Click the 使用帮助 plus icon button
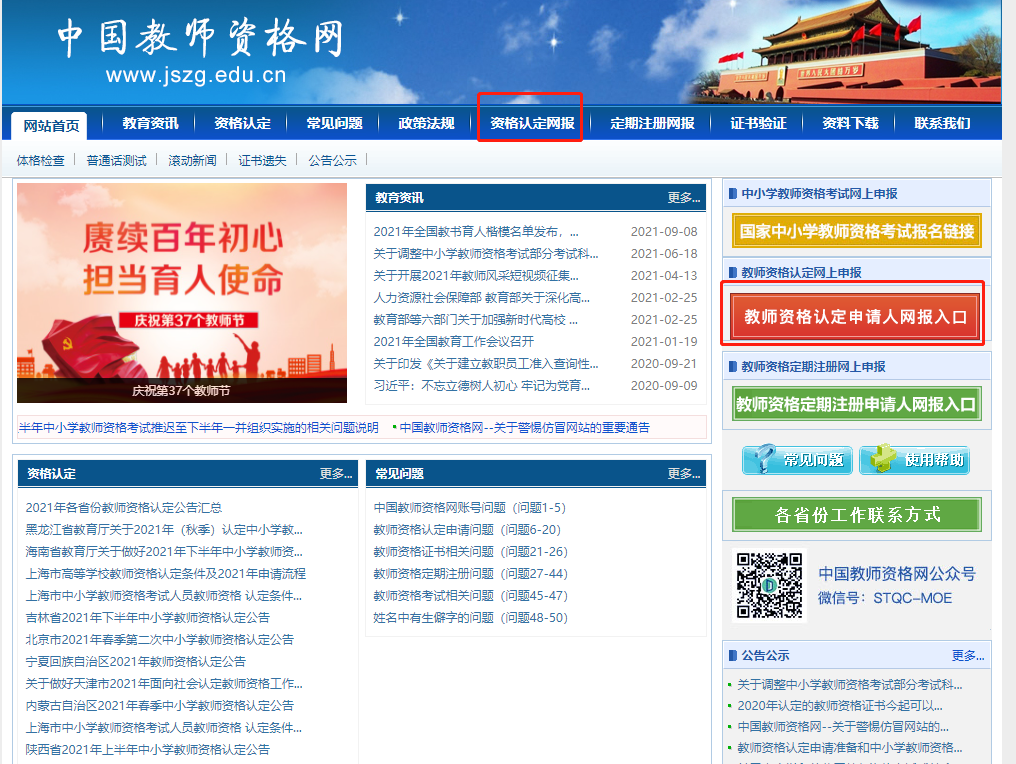 914,459
